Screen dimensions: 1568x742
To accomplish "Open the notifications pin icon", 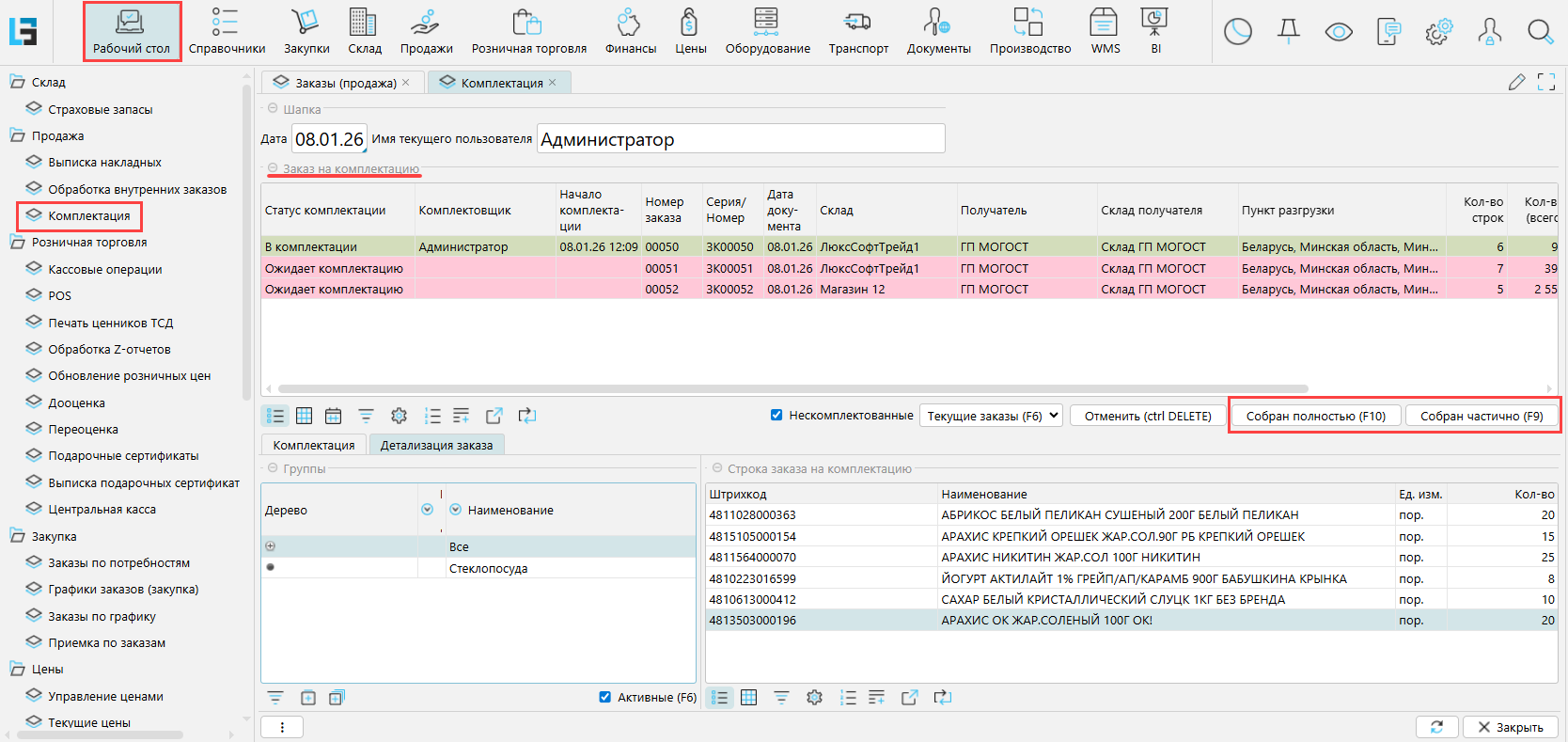I will click(1288, 32).
